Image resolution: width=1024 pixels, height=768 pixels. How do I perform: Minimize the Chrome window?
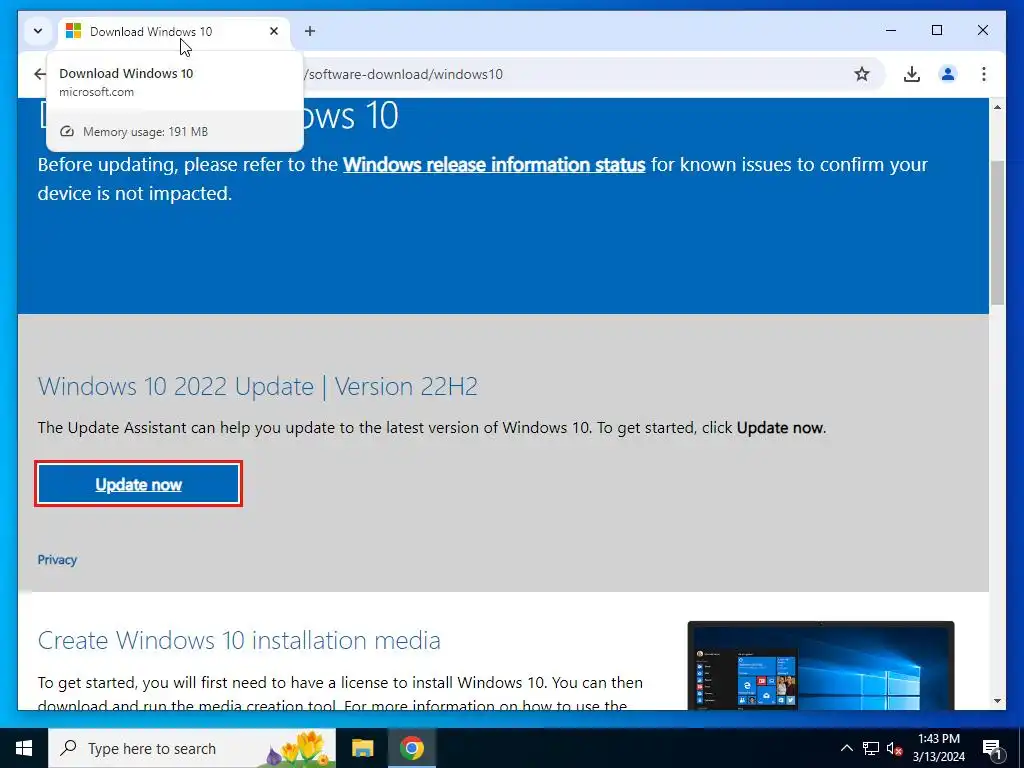891,30
